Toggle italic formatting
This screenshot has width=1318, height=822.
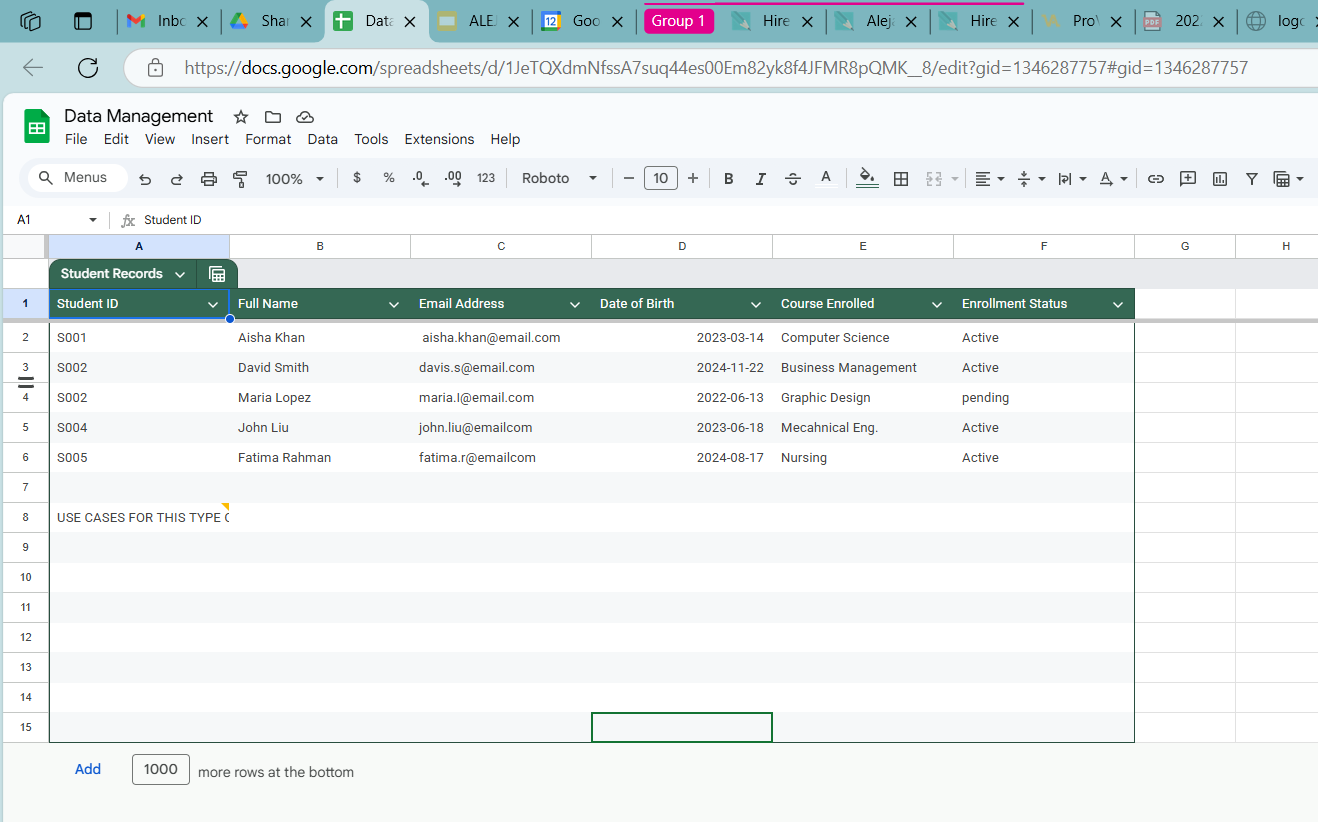pos(760,179)
